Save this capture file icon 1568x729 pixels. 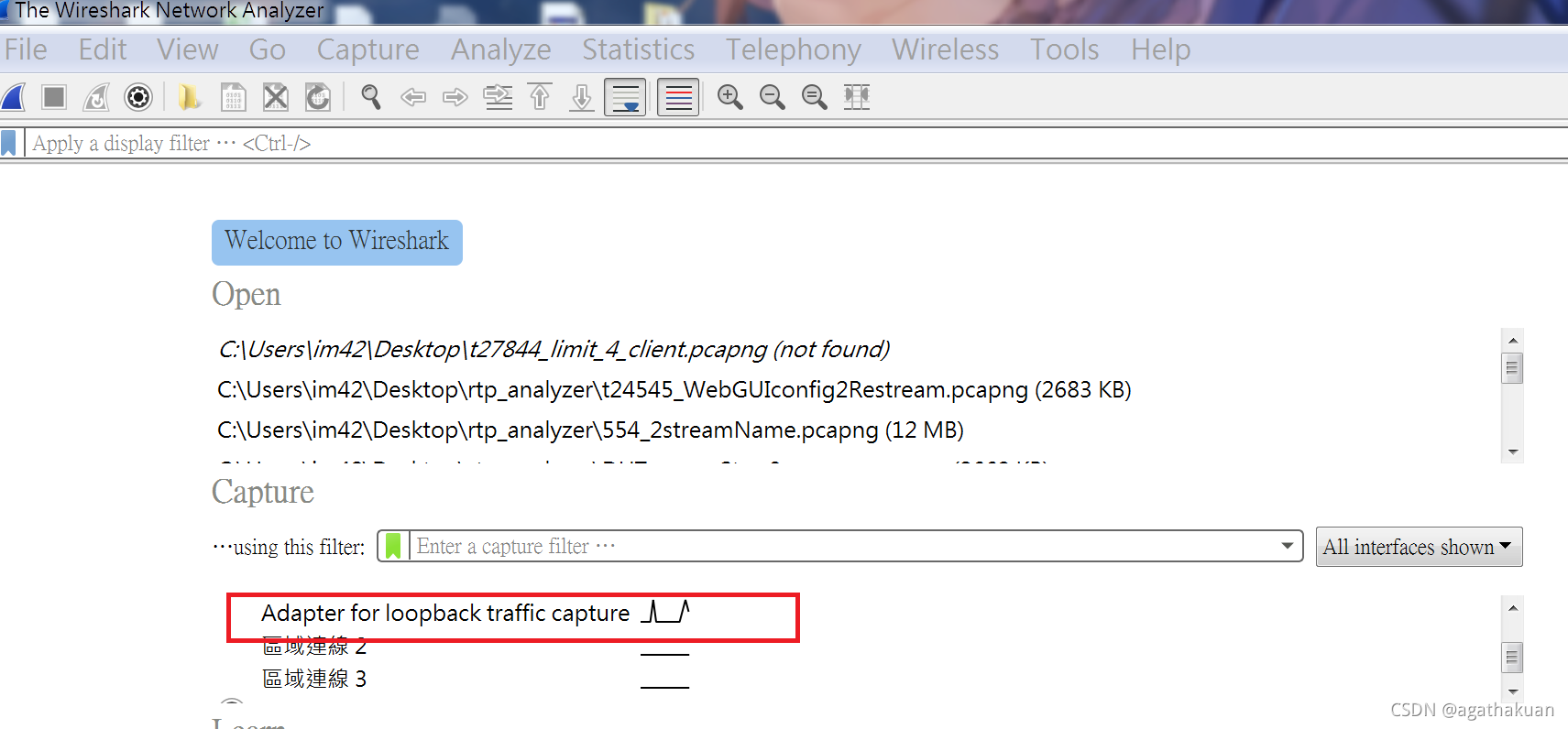234,96
